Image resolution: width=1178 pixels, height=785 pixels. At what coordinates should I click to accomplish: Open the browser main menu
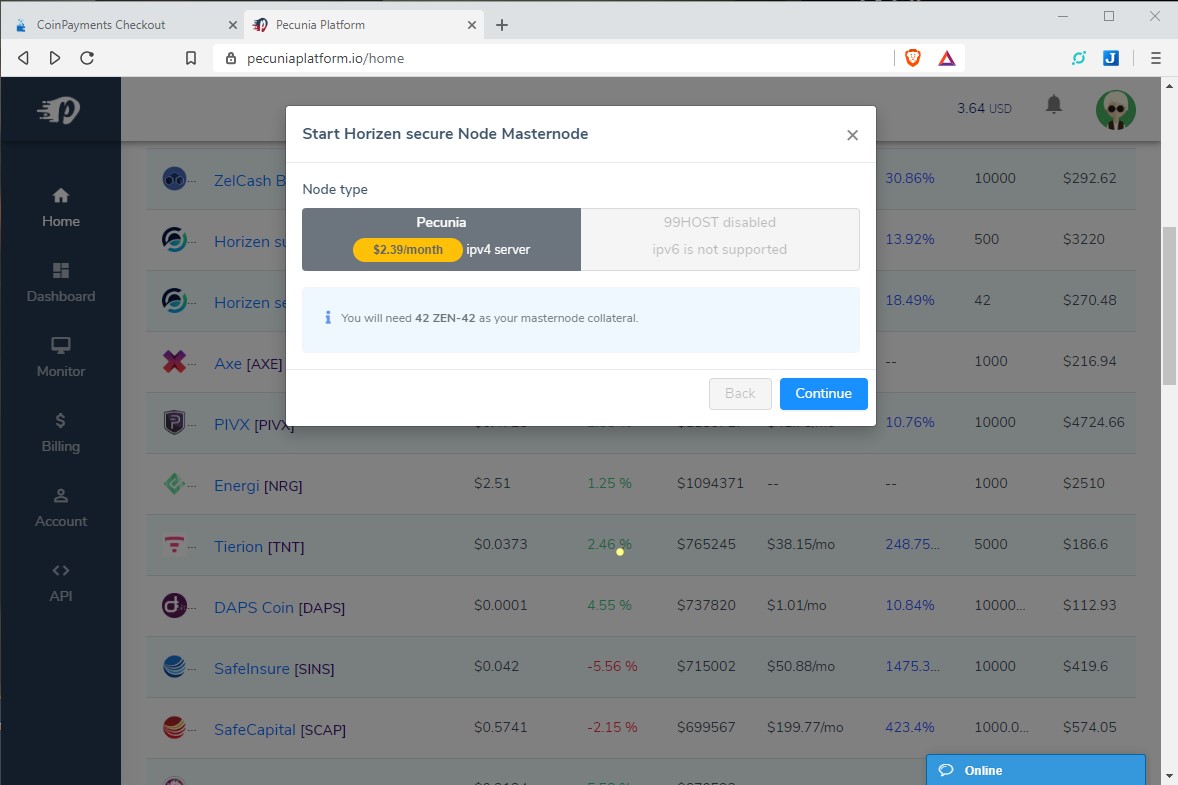(x=1155, y=58)
